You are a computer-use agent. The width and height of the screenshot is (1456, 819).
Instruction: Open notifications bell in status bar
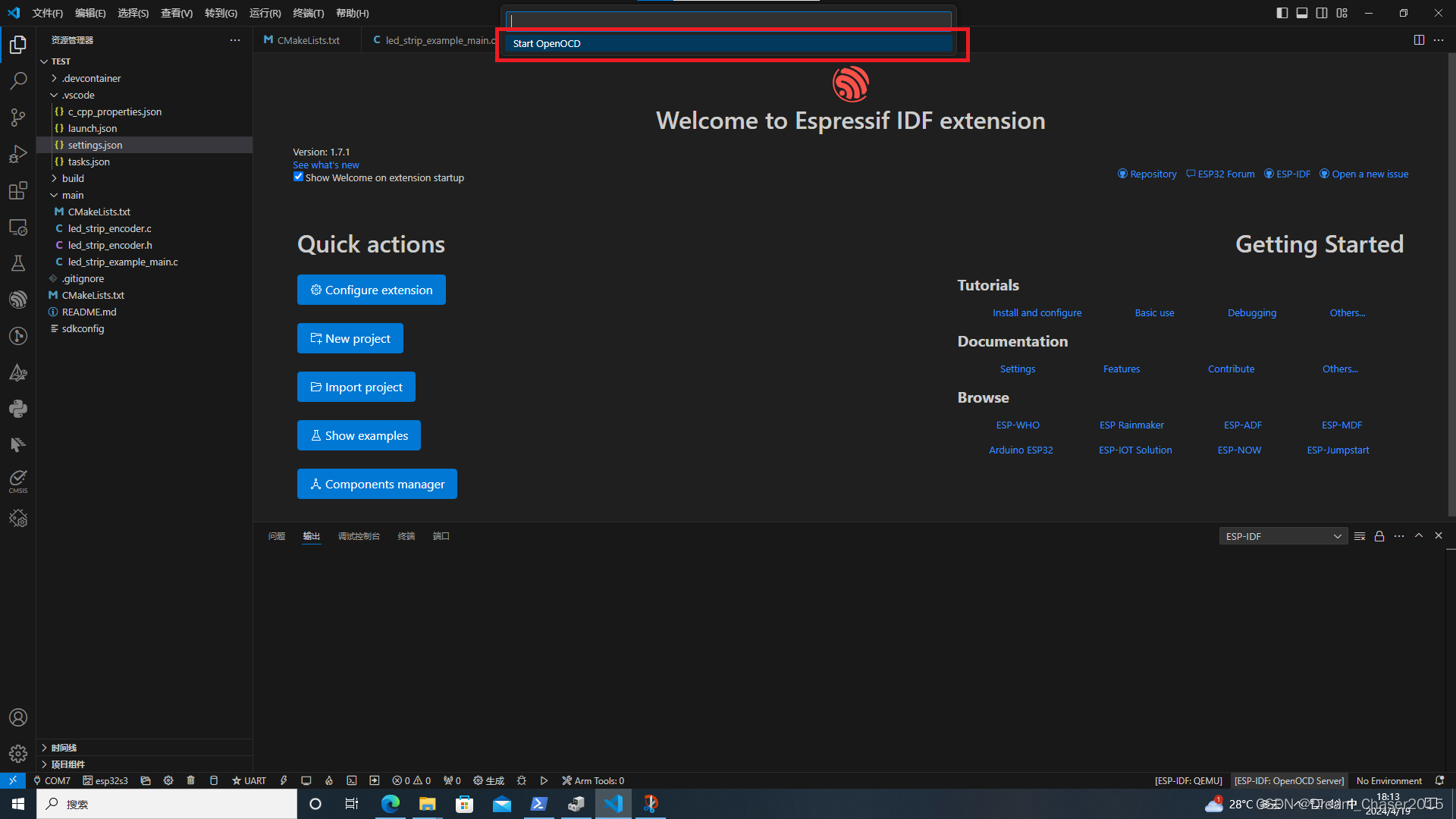[1439, 780]
